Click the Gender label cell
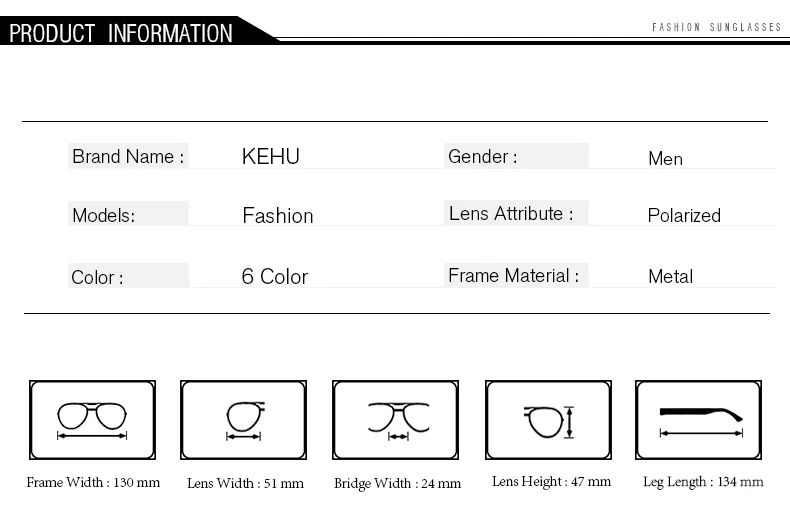 tap(516, 156)
